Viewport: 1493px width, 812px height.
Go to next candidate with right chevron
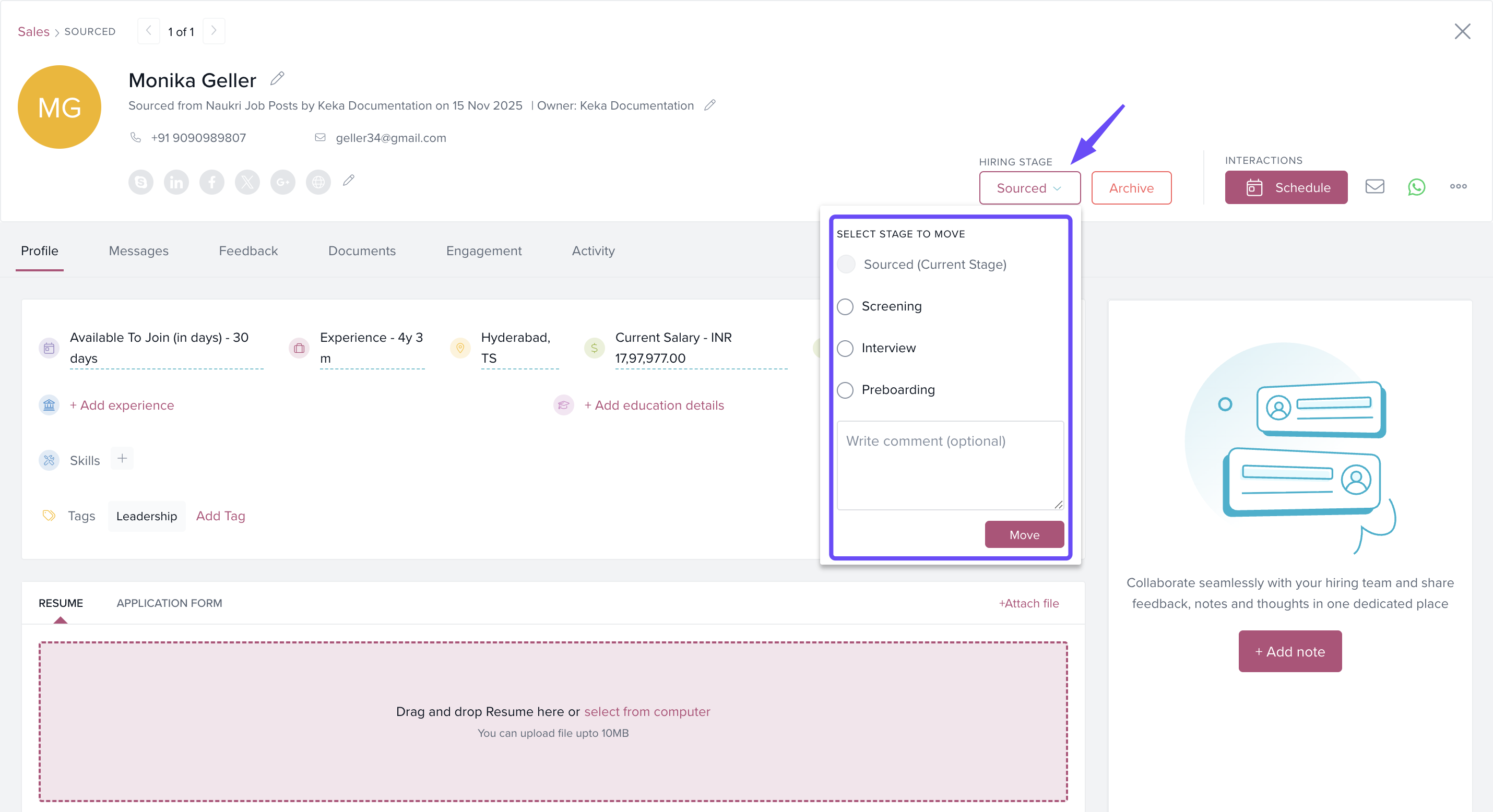214,31
